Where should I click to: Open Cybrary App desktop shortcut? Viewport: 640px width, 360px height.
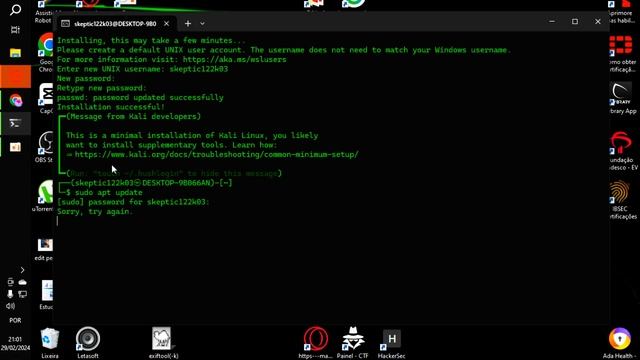tap(623, 98)
